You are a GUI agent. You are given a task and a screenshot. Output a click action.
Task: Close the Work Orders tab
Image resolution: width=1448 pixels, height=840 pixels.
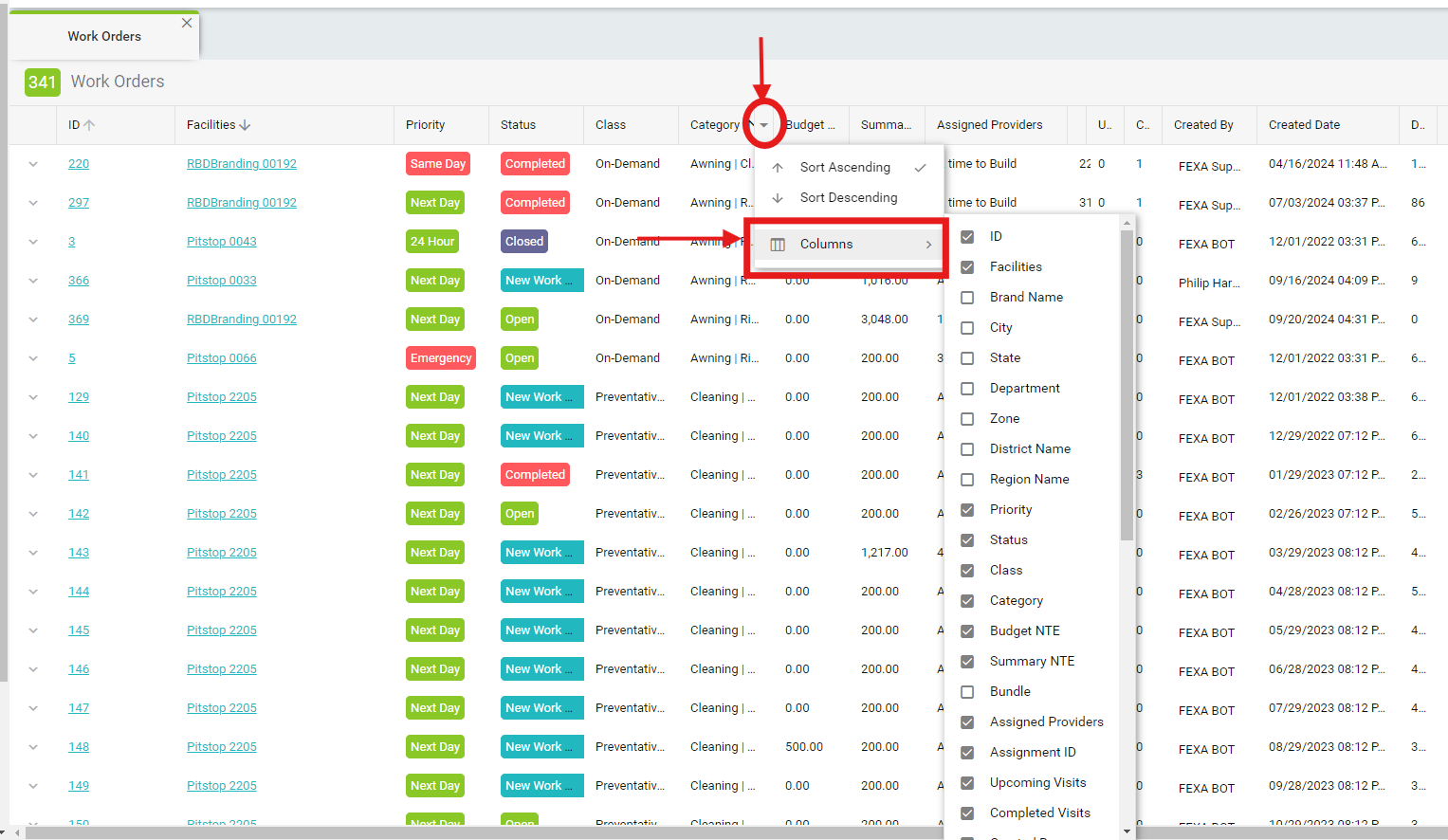pyautogui.click(x=187, y=23)
